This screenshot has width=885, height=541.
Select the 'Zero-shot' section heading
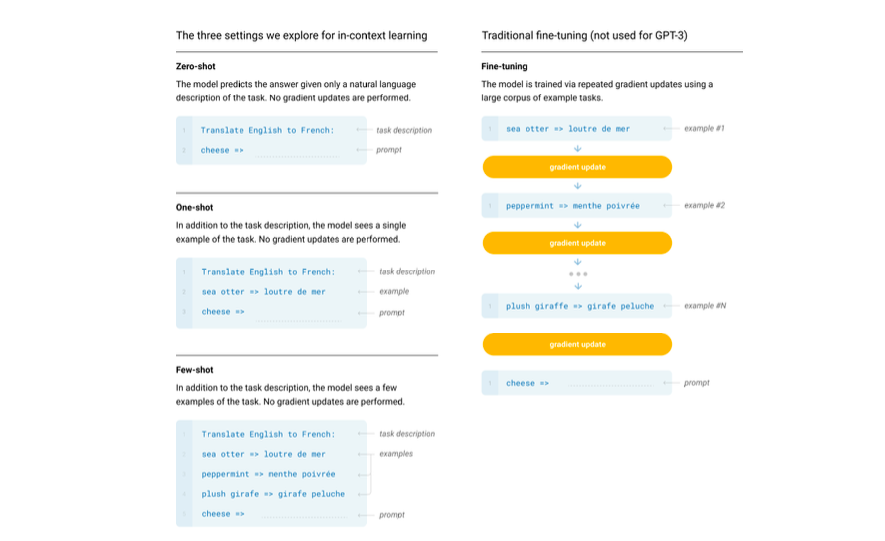coord(195,66)
